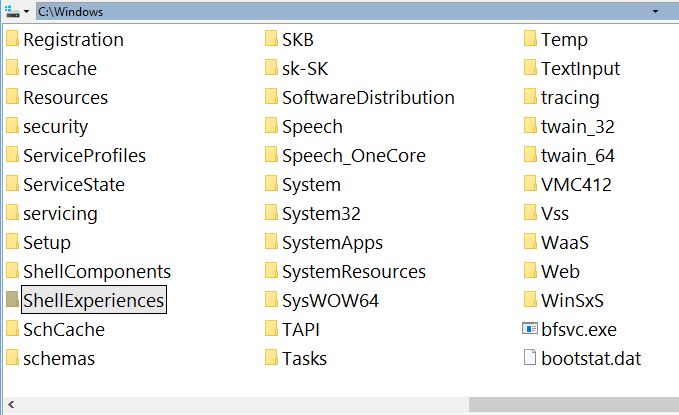Select the bootstat.dat file icon
The width and height of the screenshot is (679, 415).
pyautogui.click(x=530, y=358)
